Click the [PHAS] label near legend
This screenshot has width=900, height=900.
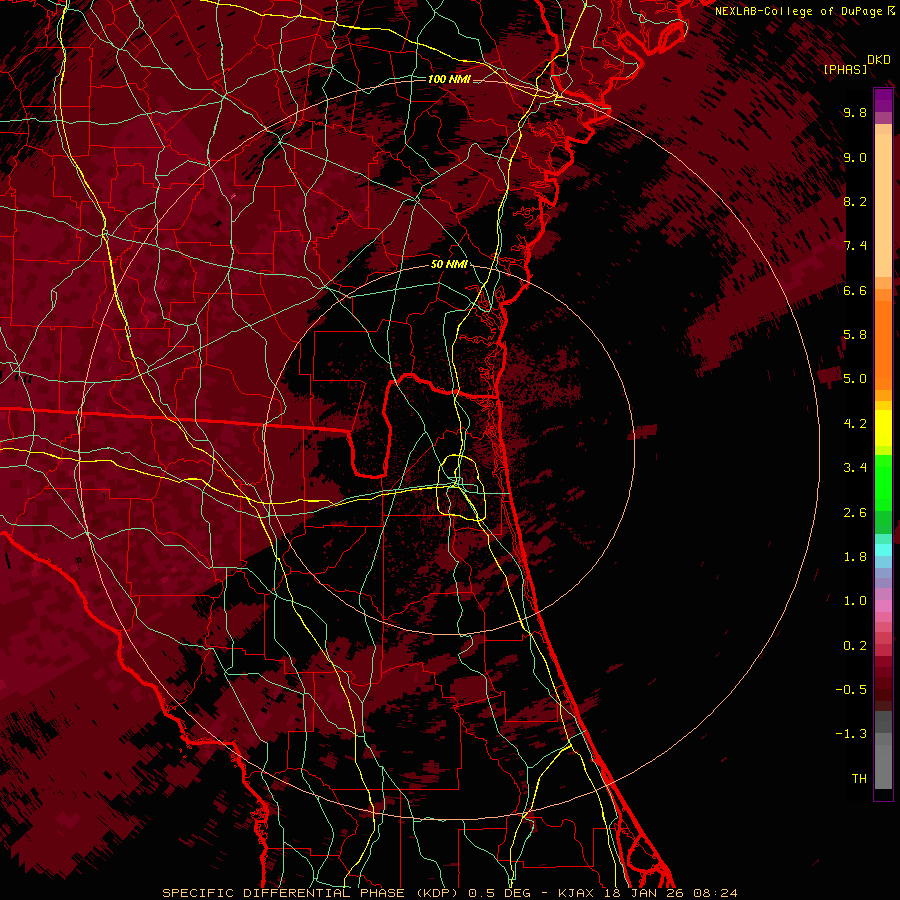click(845, 69)
